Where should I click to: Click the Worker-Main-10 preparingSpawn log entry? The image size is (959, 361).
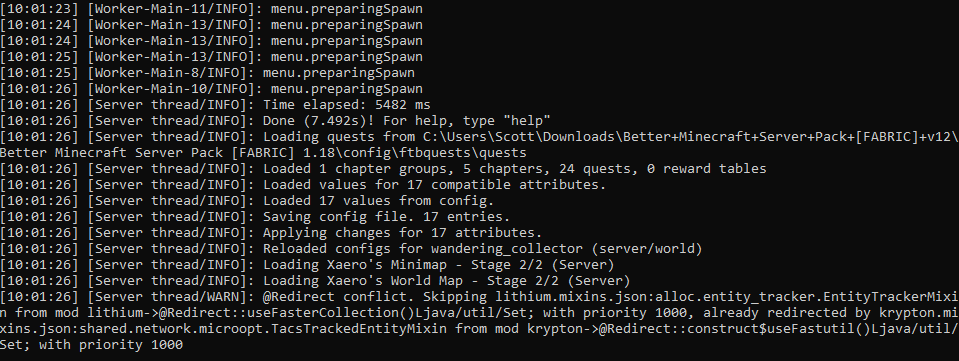[x=211, y=88]
